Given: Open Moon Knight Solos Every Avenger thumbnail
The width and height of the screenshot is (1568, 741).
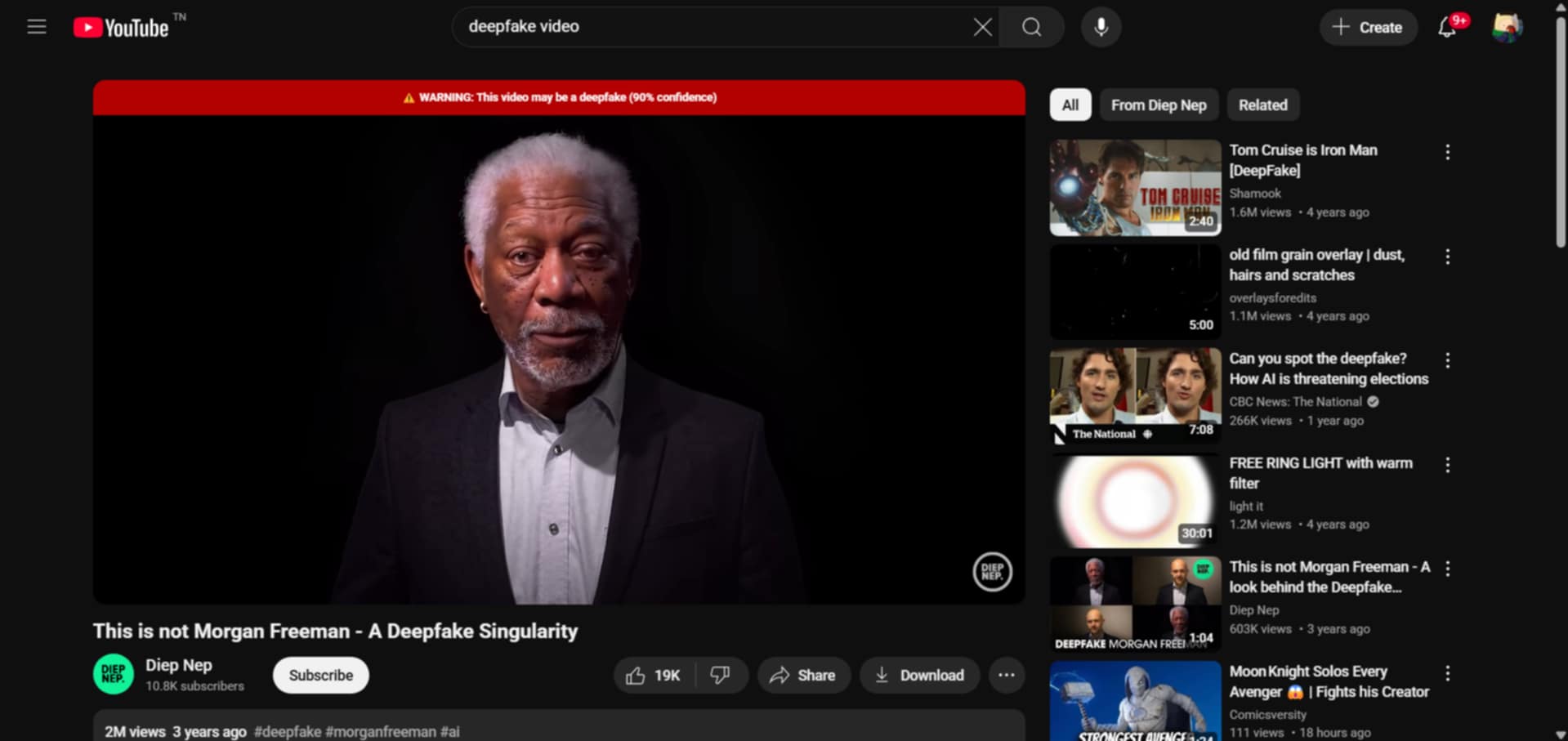Looking at the screenshot, I should (1136, 701).
